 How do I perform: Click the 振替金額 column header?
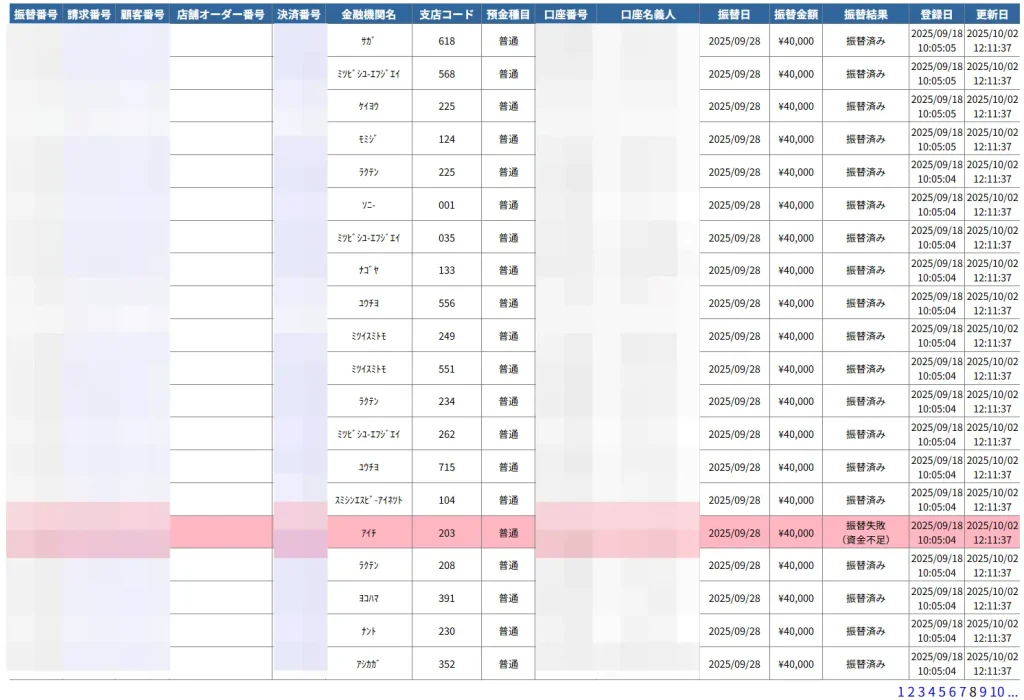(796, 15)
